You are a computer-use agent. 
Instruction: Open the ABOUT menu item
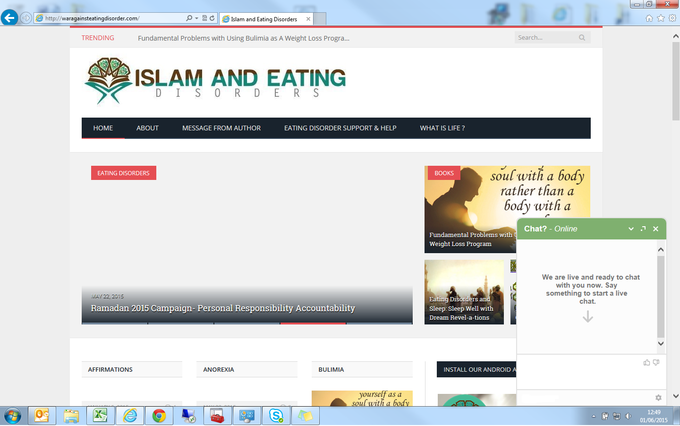click(147, 128)
